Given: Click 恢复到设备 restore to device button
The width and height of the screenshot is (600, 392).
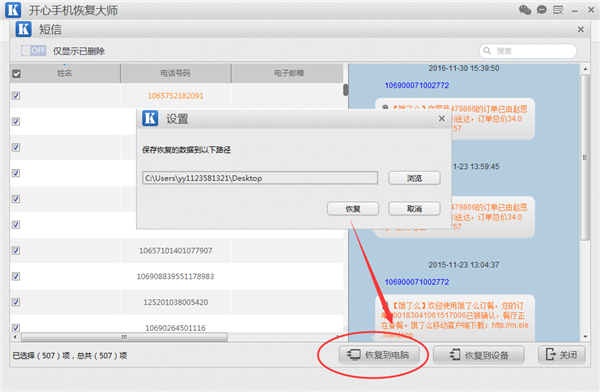Looking at the screenshot, I should pos(479,355).
